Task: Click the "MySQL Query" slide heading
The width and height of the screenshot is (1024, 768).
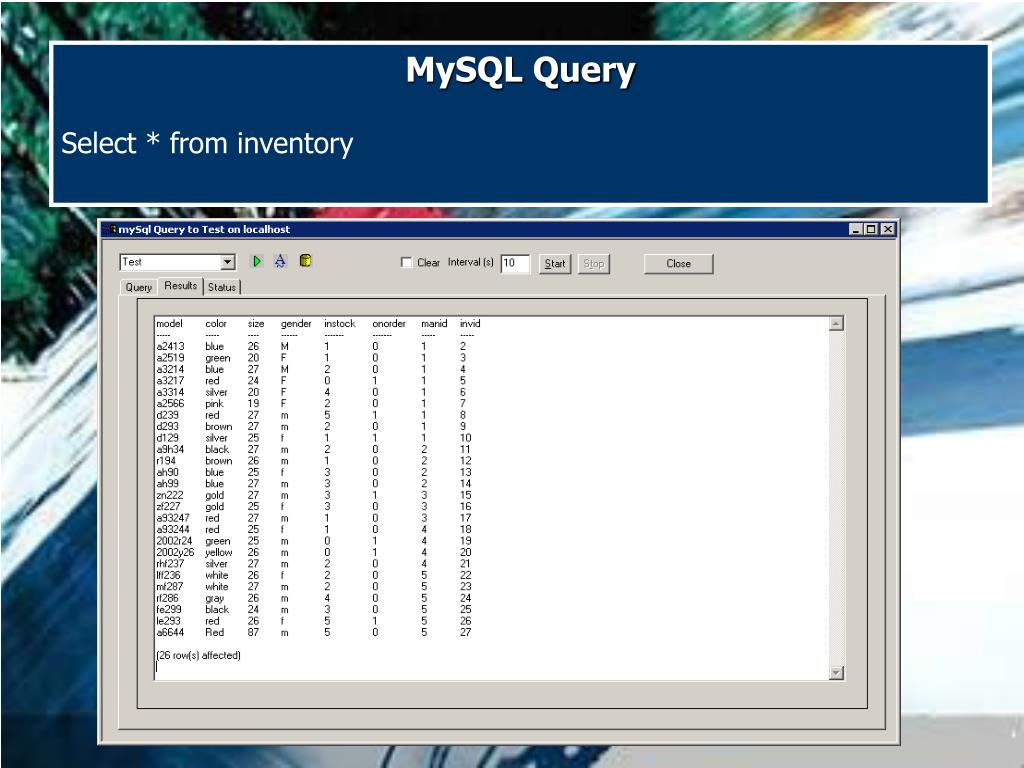Action: click(x=520, y=71)
